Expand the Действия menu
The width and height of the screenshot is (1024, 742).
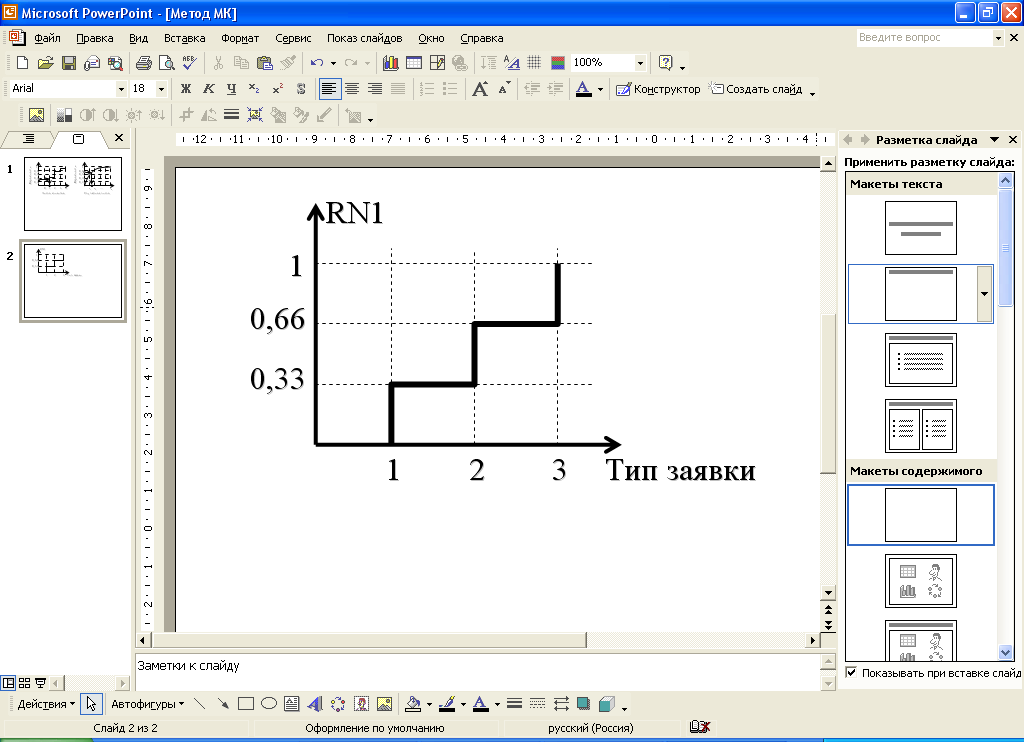point(46,704)
